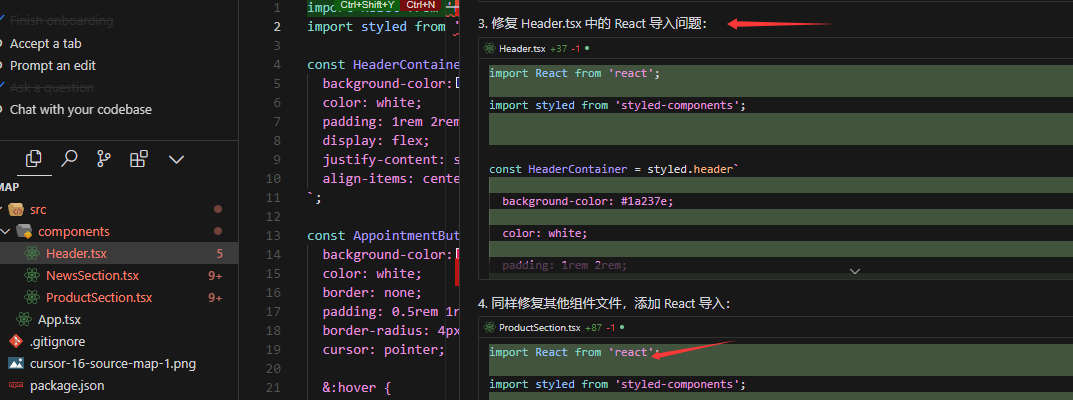Click the Ctrl+Shift+Y accept button

(x=367, y=5)
